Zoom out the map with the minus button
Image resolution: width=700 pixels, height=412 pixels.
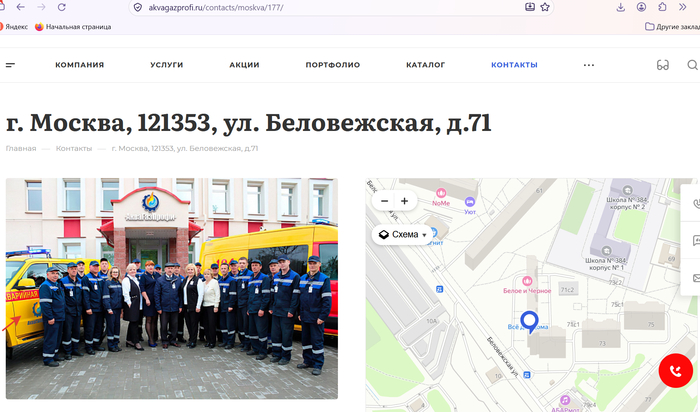[x=384, y=201]
